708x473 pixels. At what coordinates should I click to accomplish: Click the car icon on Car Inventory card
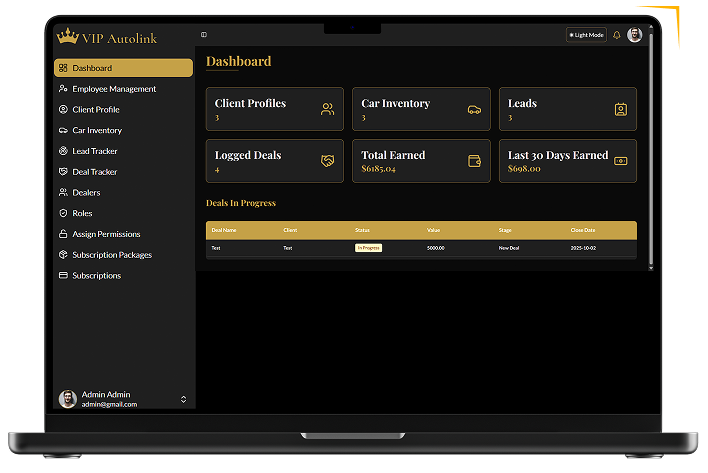tap(474, 109)
